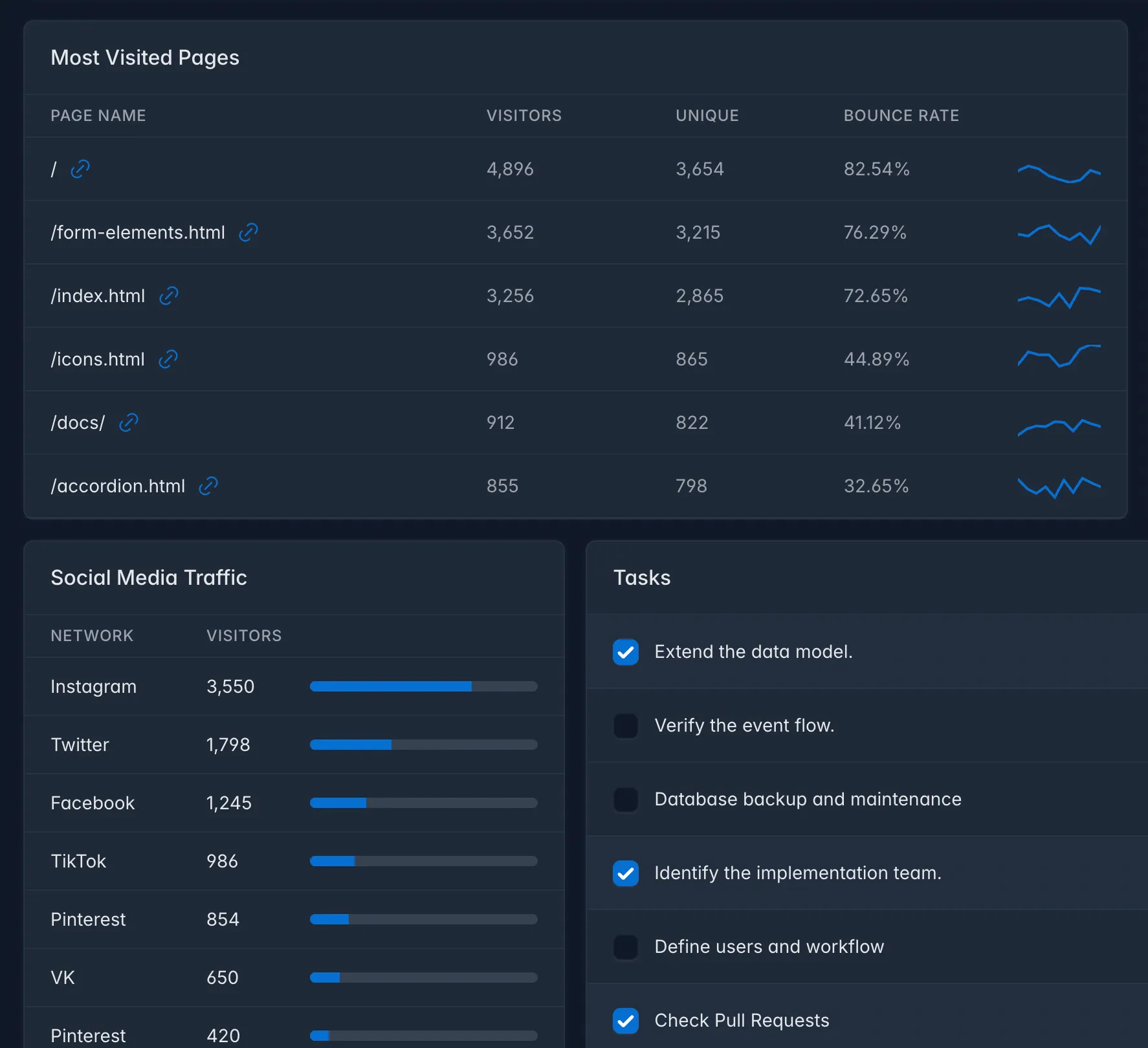The image size is (1148, 1048).
Task: Click the /form-elements.html page name
Action: 138,232
